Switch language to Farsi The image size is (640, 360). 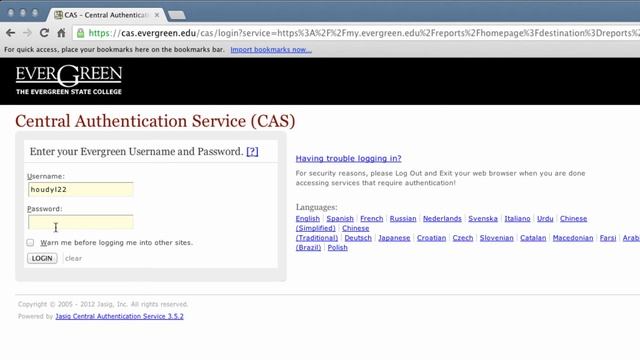point(608,238)
